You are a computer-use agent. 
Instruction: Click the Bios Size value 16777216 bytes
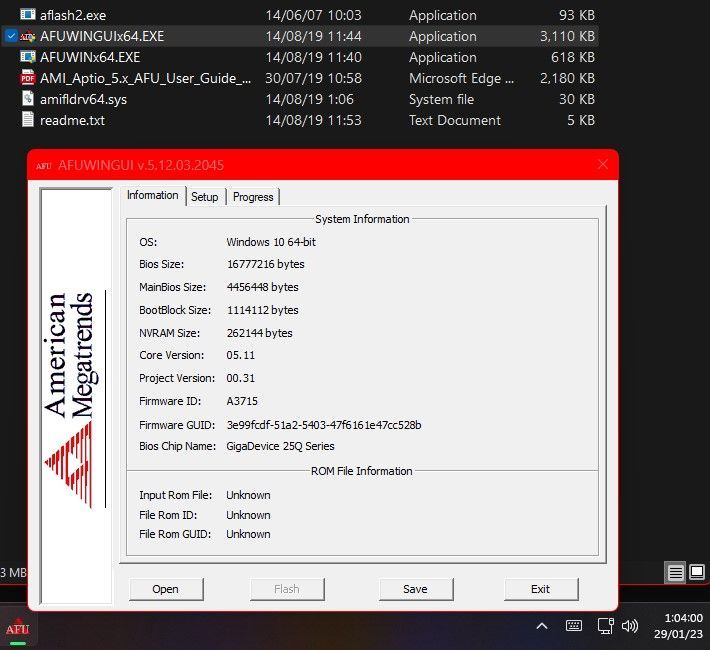[265, 264]
